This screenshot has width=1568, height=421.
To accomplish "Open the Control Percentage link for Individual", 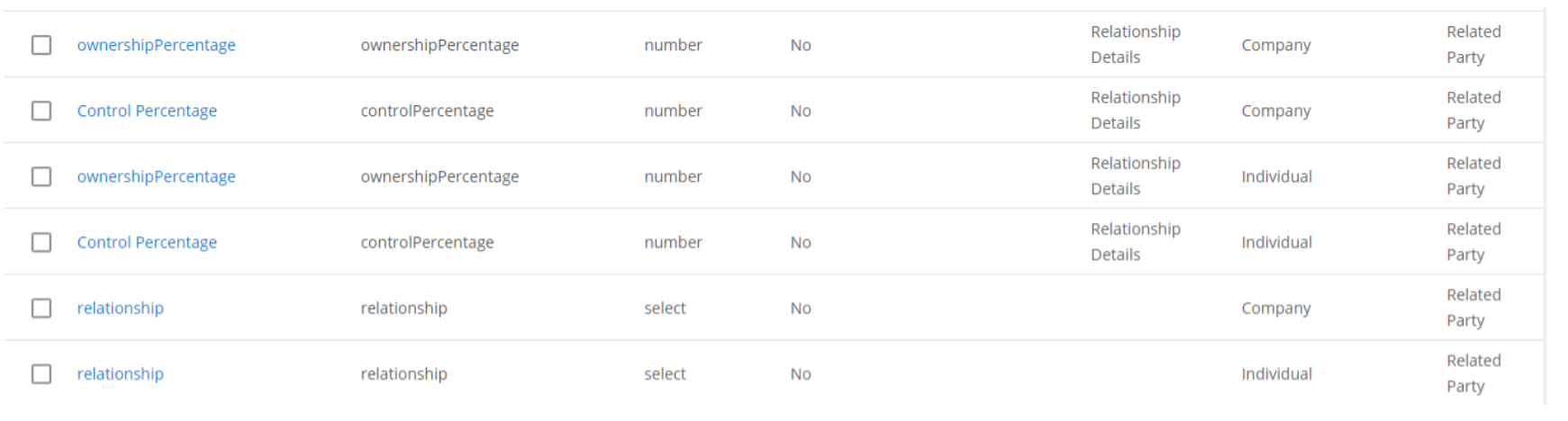I will pos(147,242).
